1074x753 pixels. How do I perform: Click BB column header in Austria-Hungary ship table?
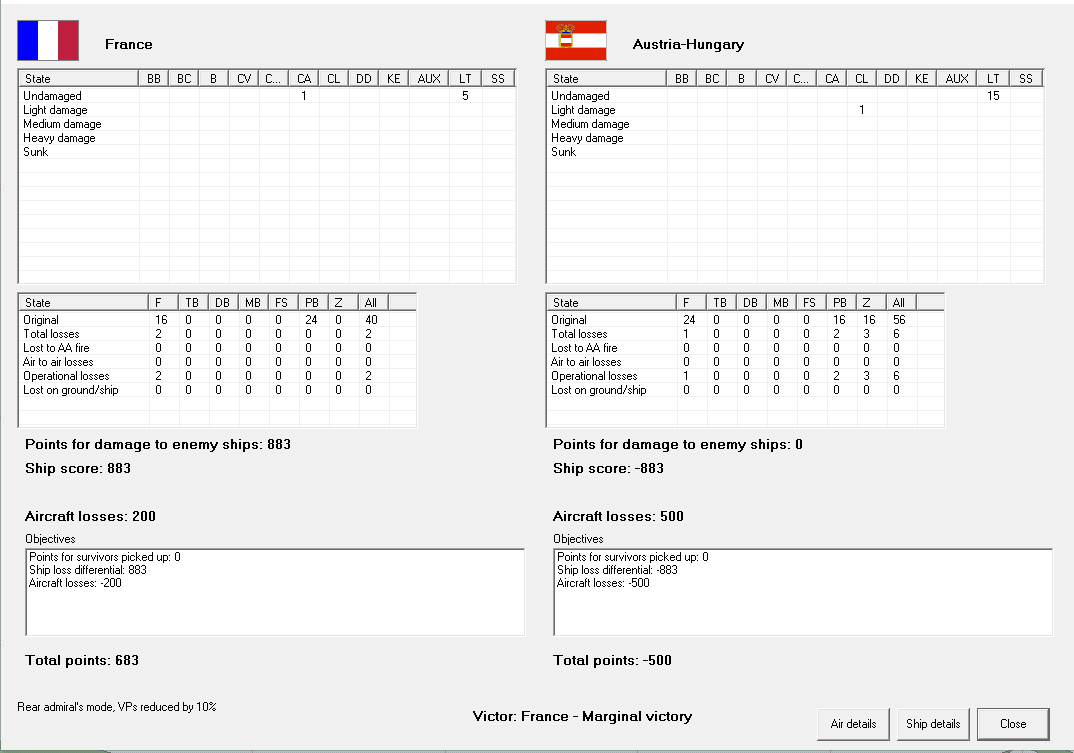pyautogui.click(x=682, y=78)
